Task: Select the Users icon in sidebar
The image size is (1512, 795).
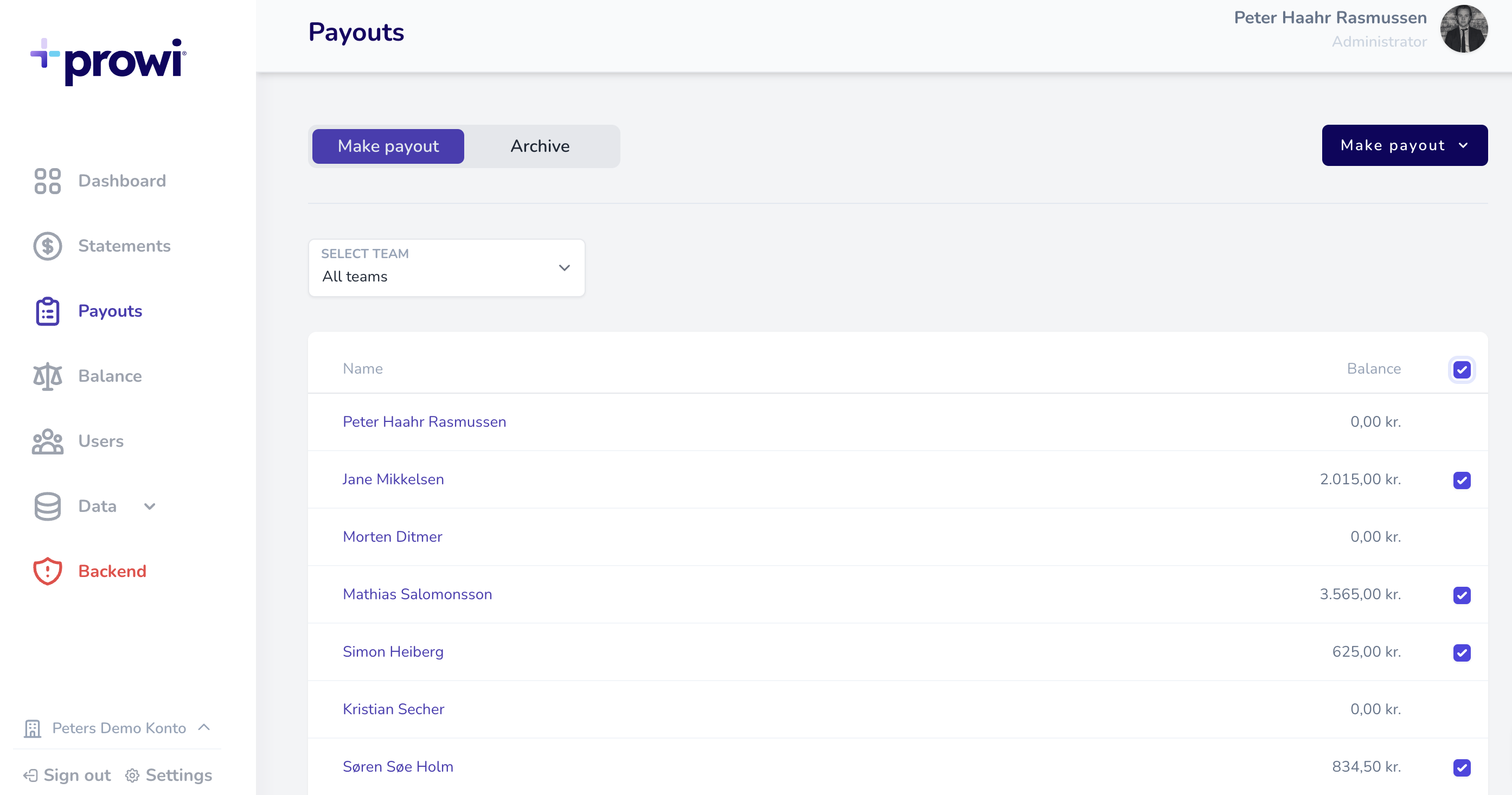Action: (x=47, y=441)
